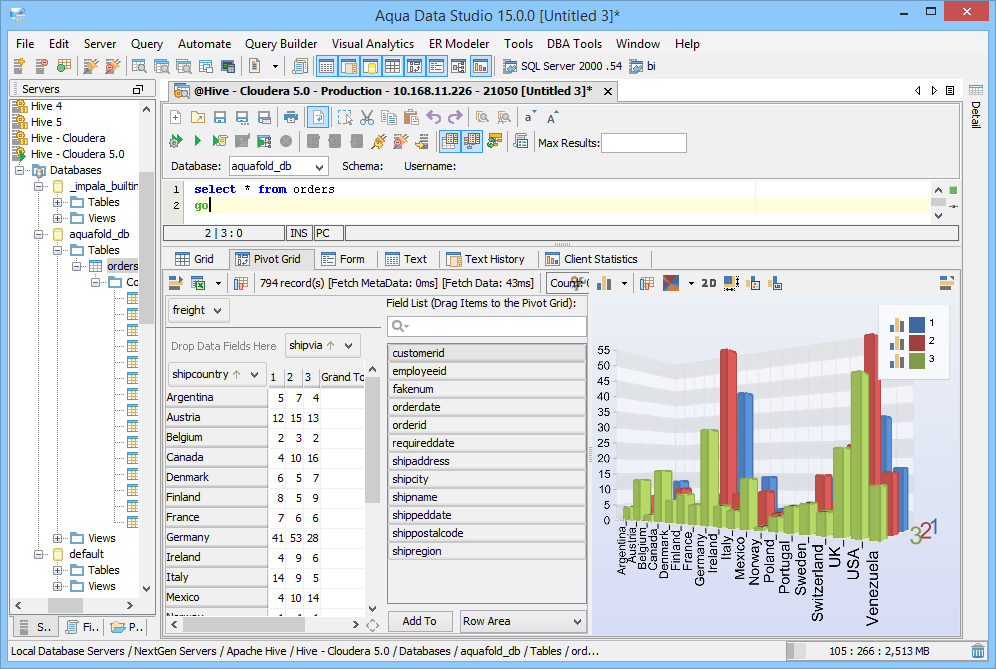Viewport: 996px width, 669px height.
Task: Click the Undo arrow icon
Action: 434,118
